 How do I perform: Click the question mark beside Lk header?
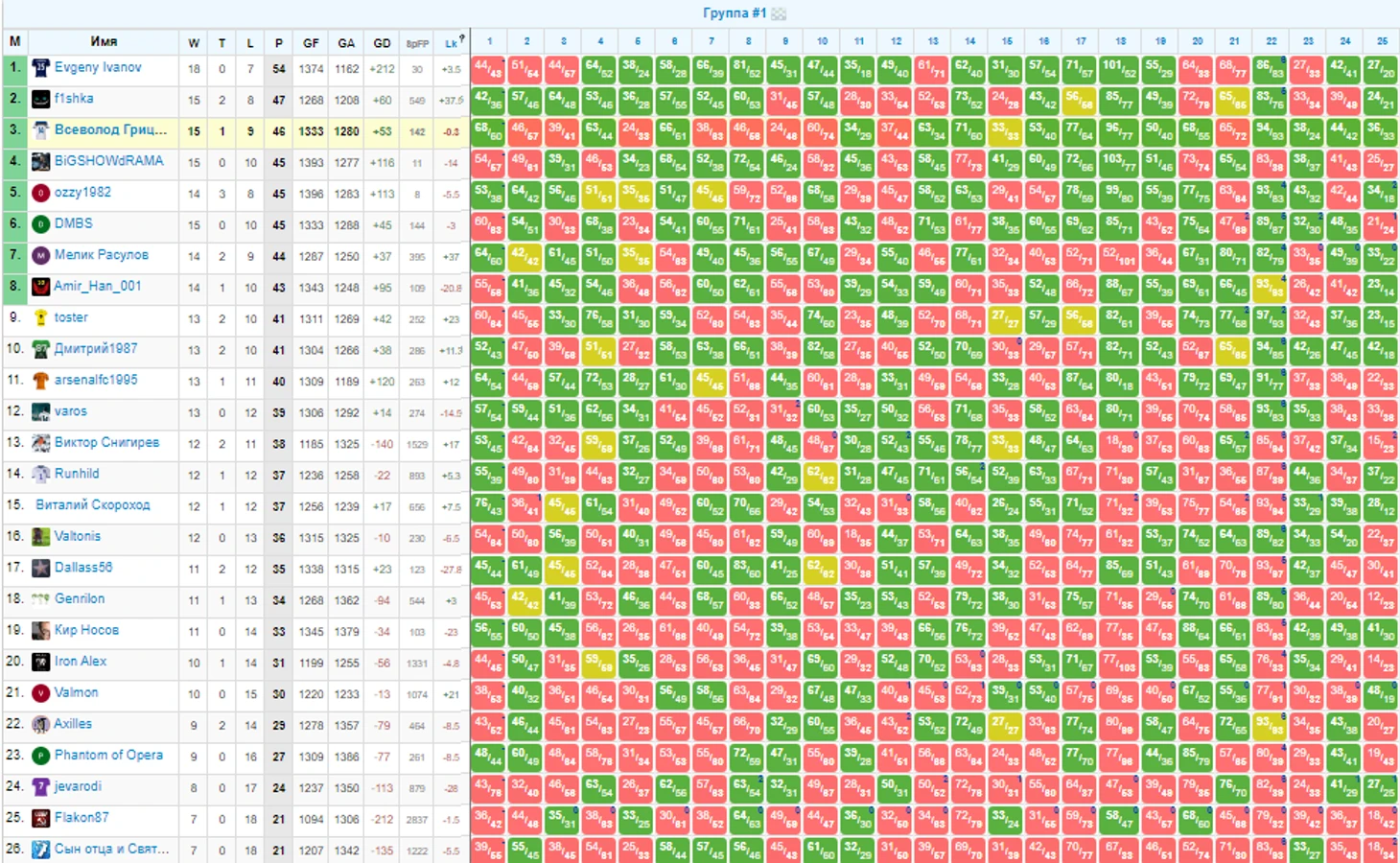click(x=462, y=38)
